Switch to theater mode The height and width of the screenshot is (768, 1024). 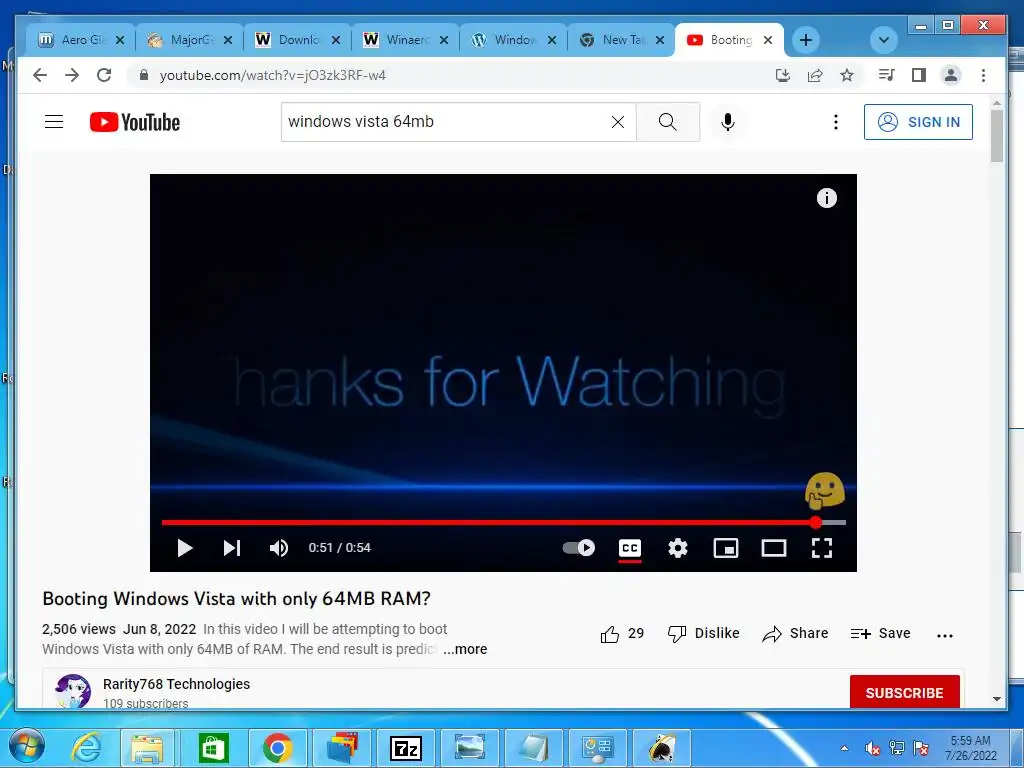(774, 548)
